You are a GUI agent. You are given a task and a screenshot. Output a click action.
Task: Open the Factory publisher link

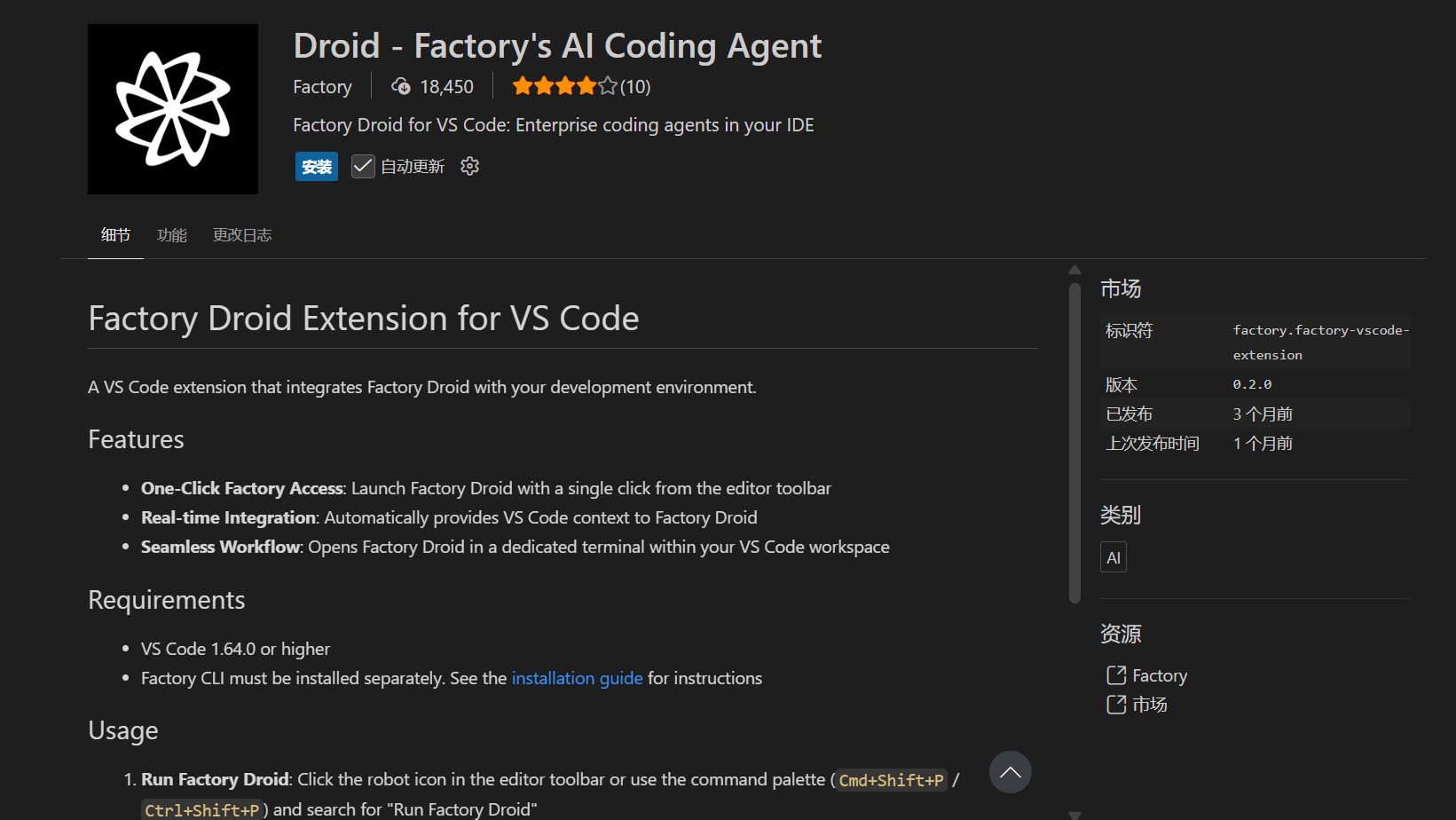(322, 87)
